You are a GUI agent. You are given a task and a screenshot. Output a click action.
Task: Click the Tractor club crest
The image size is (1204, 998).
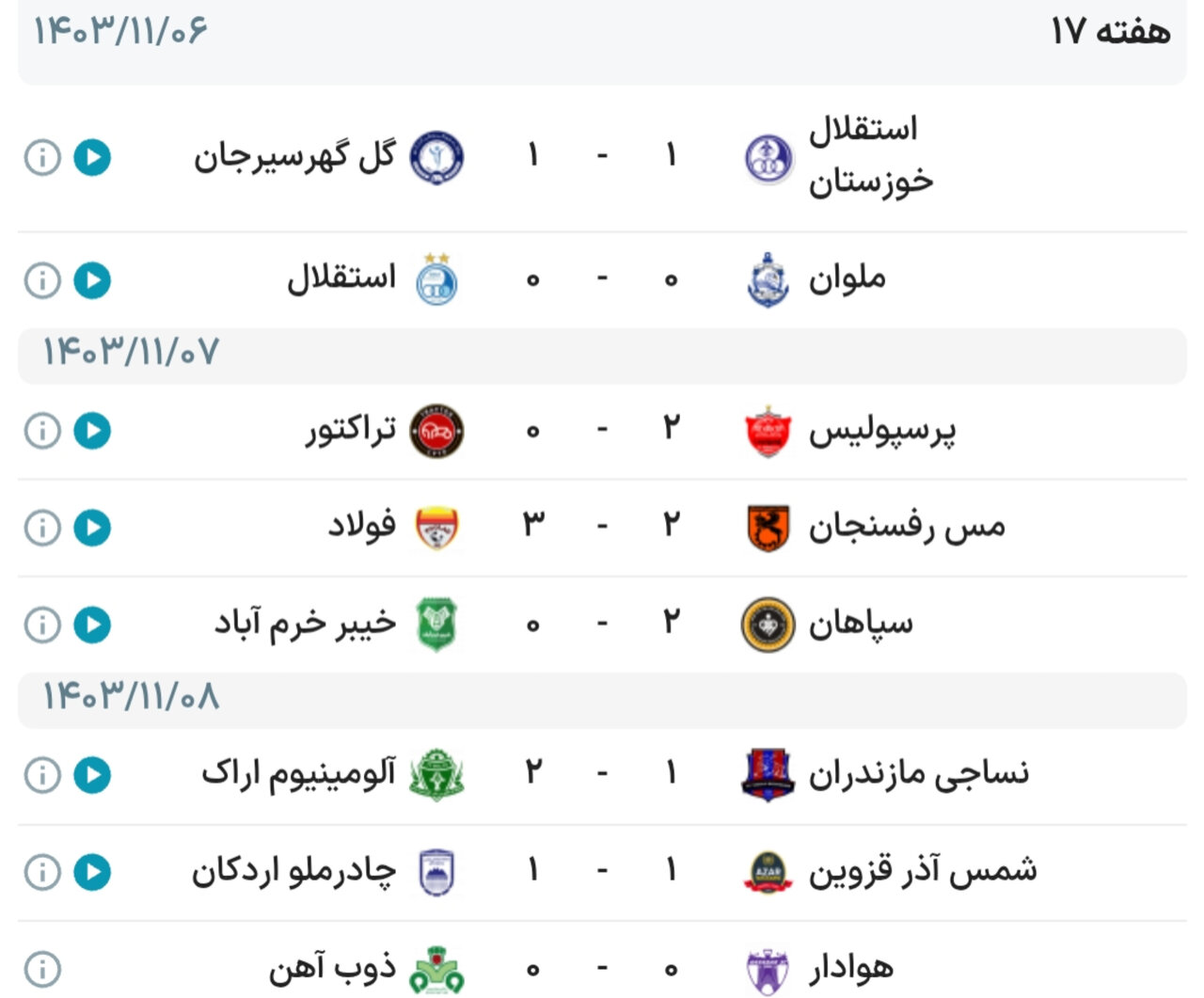pos(436,431)
